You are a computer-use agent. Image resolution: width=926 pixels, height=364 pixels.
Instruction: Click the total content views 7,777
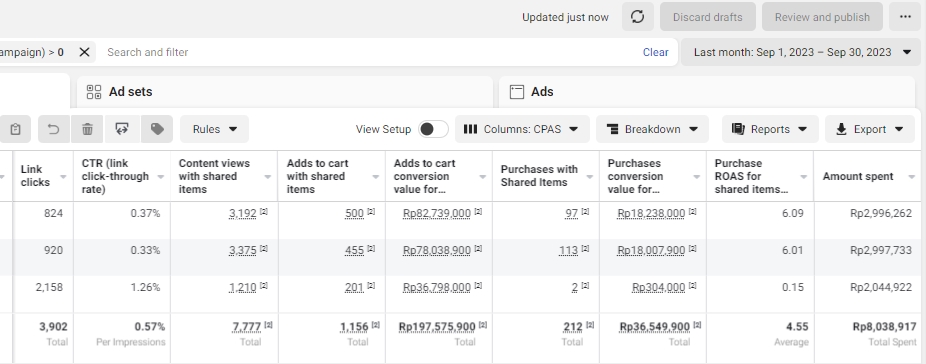click(247, 327)
